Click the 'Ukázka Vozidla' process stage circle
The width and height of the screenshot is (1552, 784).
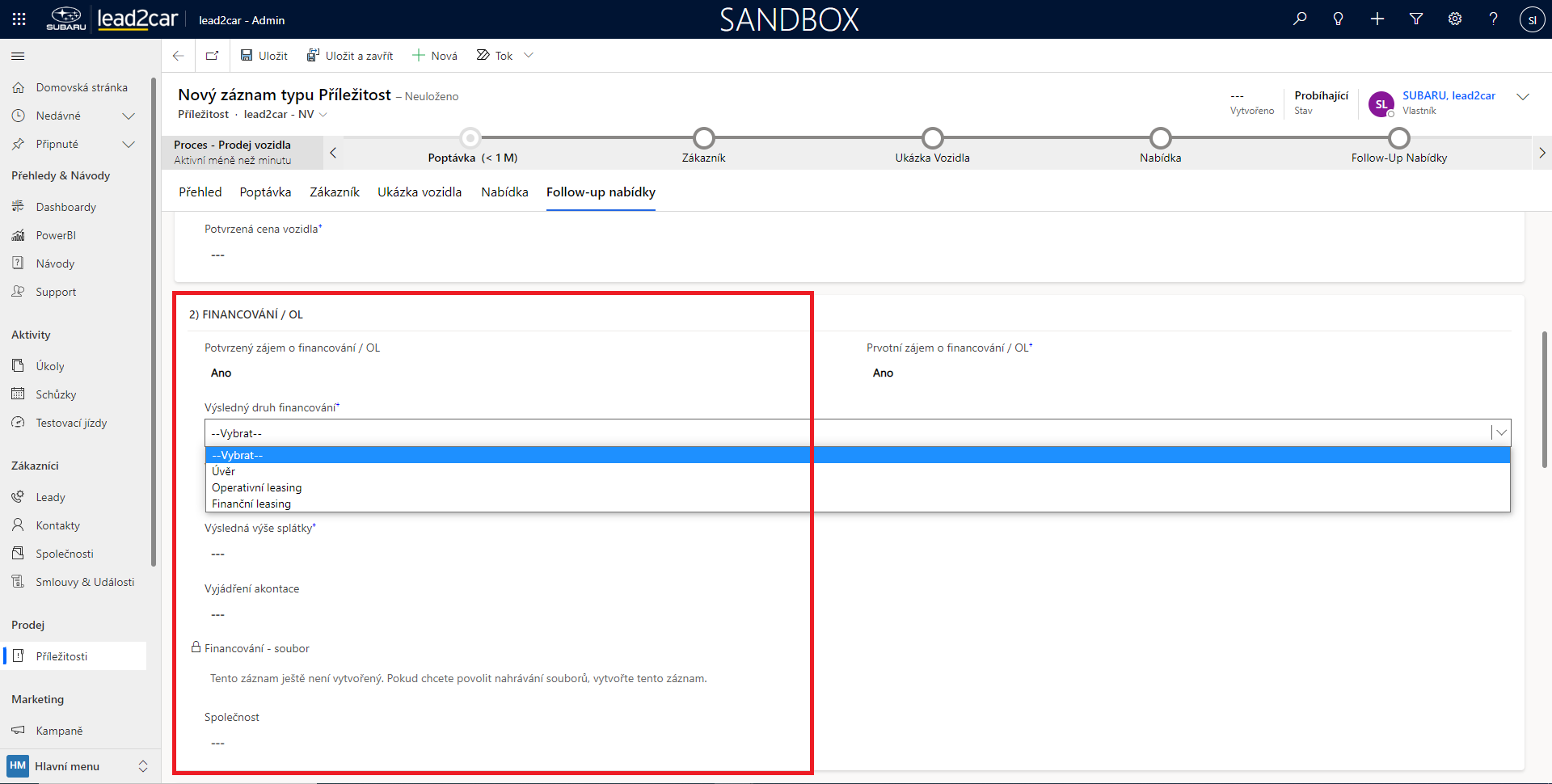click(x=932, y=138)
